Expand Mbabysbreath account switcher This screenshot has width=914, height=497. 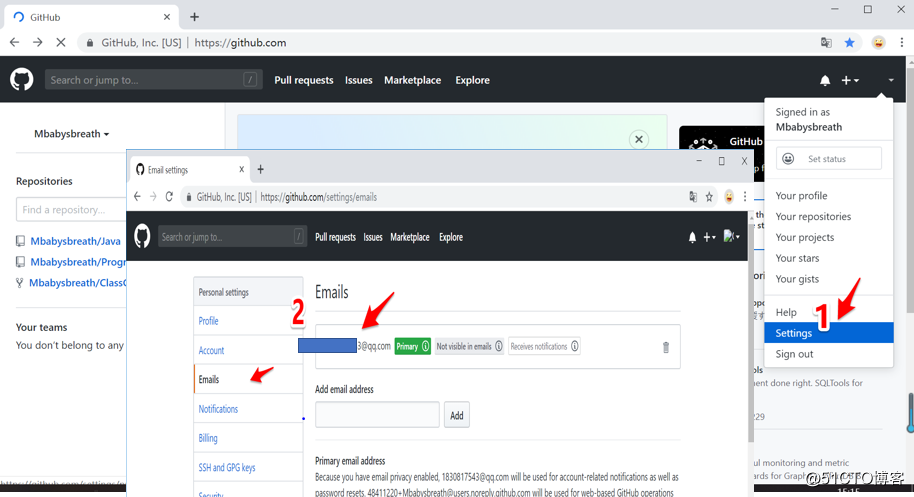click(x=71, y=134)
